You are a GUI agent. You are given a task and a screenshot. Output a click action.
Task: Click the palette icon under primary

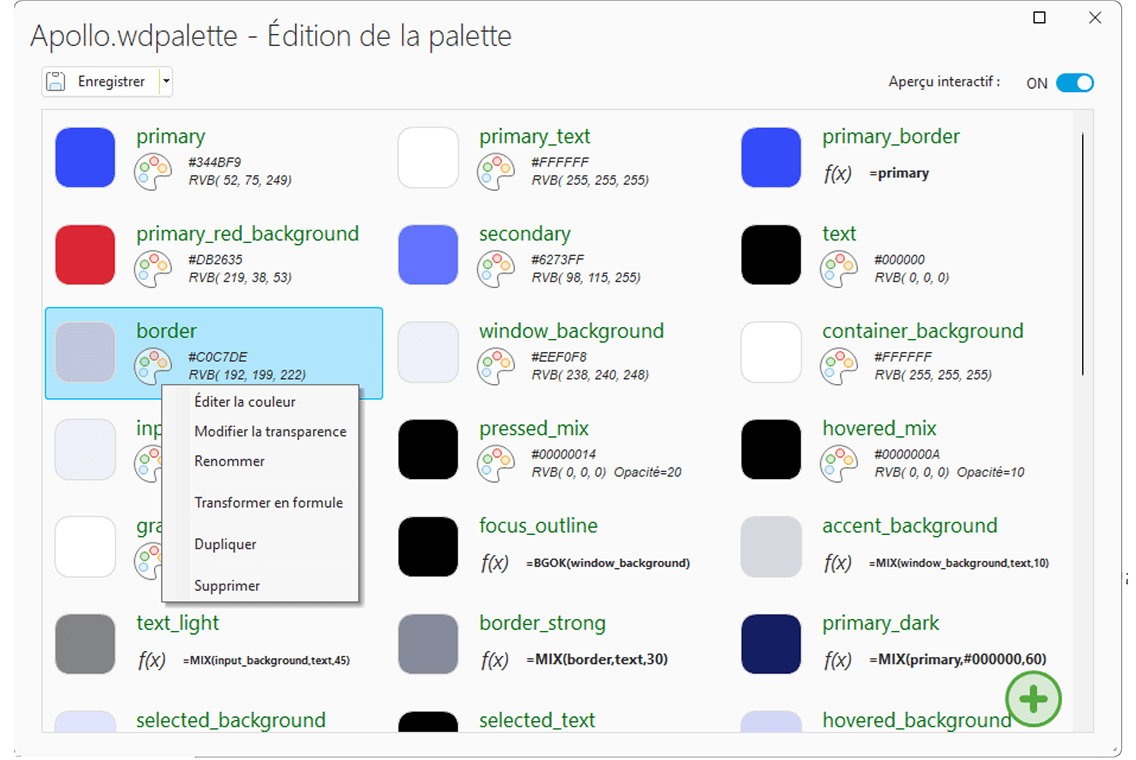tap(152, 172)
